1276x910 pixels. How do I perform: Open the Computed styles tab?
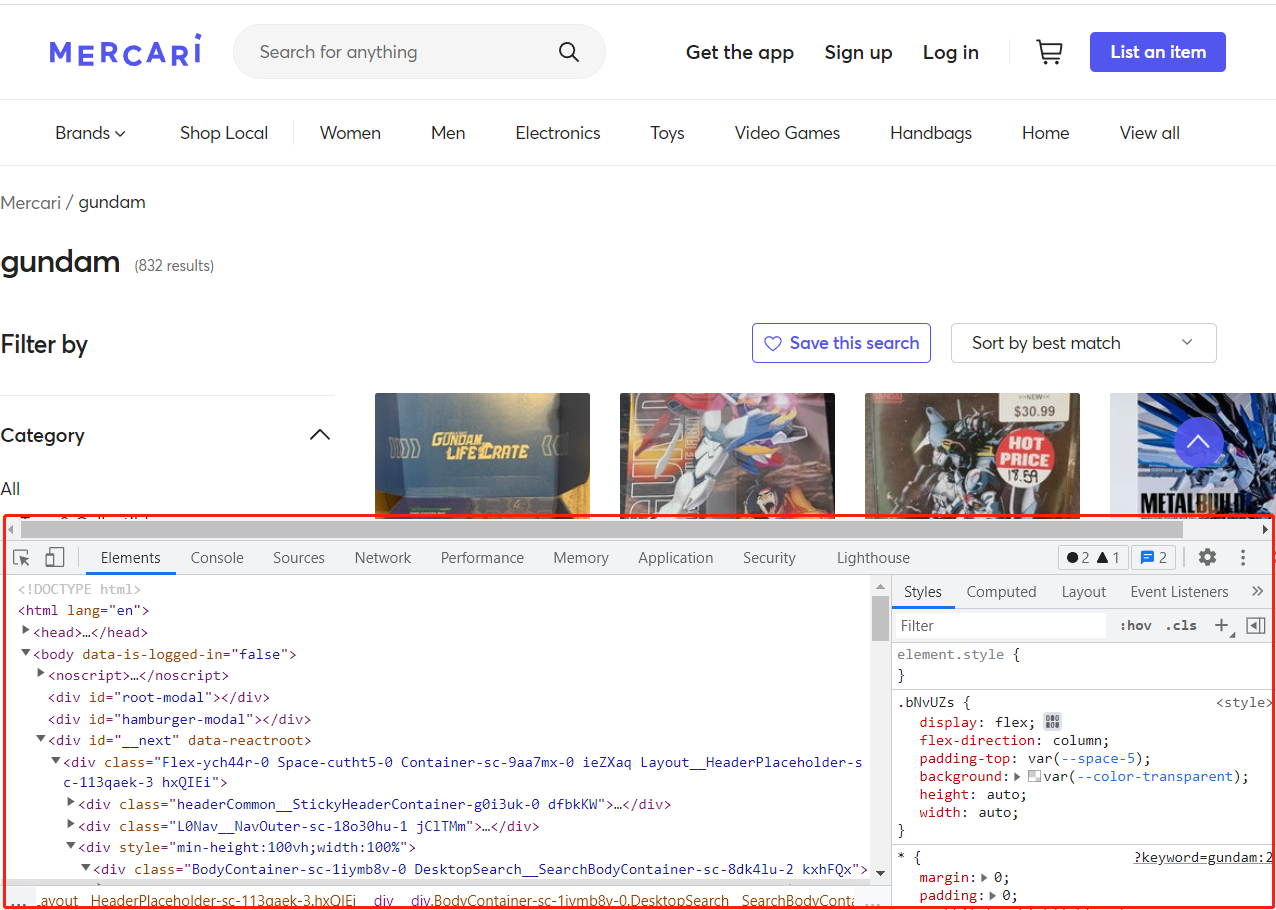tap(1001, 592)
